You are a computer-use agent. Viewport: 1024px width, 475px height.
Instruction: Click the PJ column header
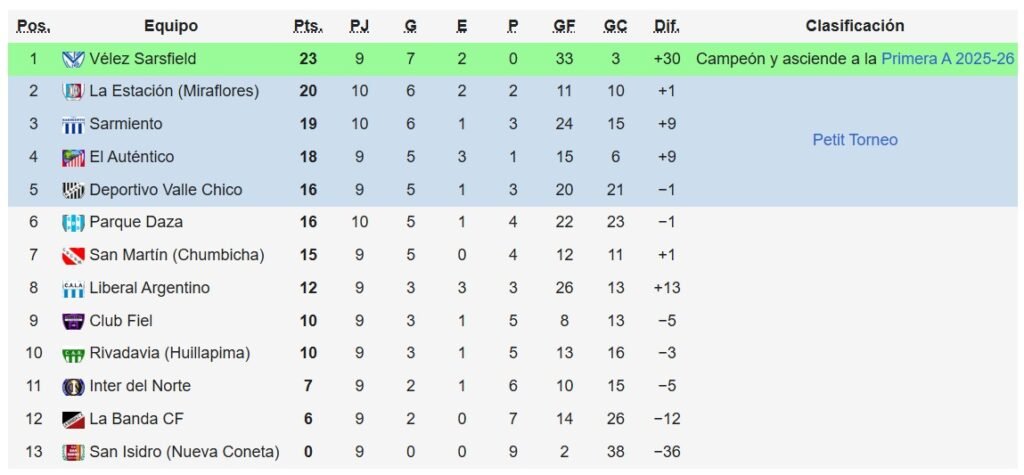[359, 26]
